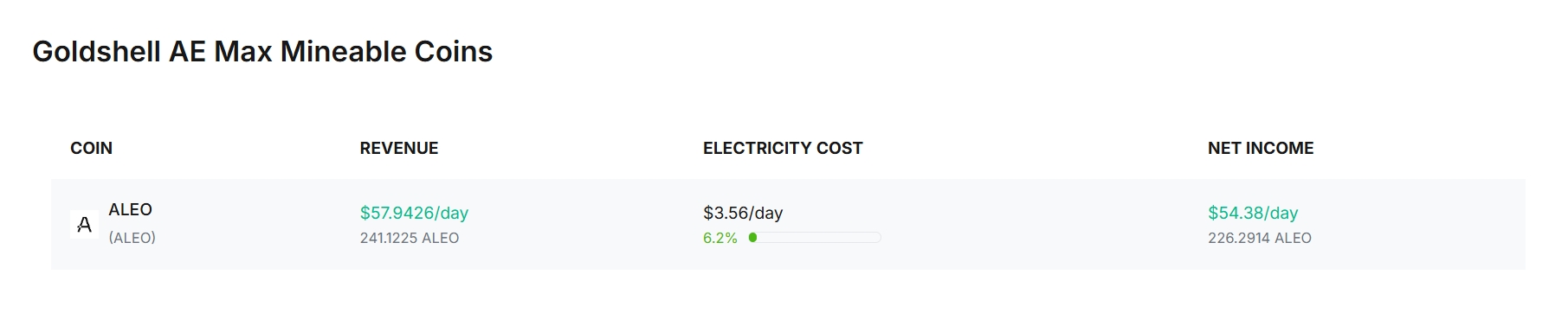Viewport: 1568px width, 313px height.
Task: Select the (ALEO) ticker symbol text
Action: pyautogui.click(x=132, y=238)
